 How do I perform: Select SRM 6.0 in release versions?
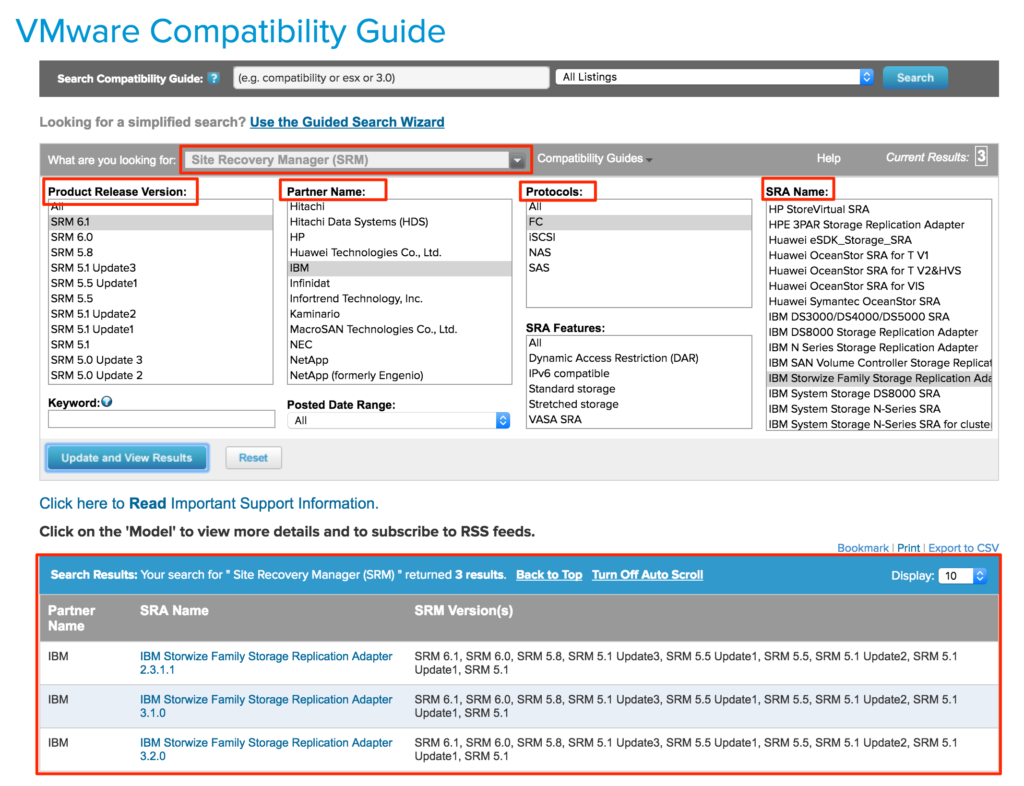pyautogui.click(x=161, y=237)
